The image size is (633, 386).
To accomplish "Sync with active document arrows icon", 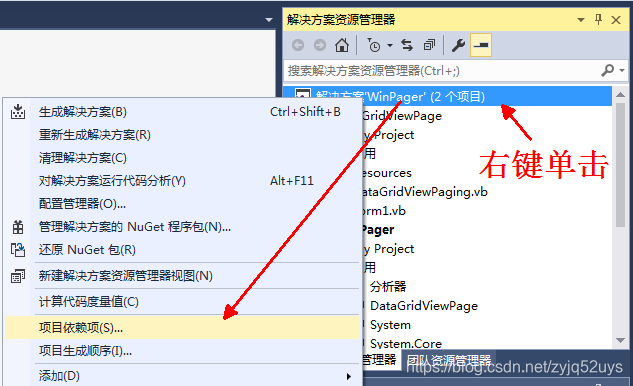I will click(x=407, y=45).
